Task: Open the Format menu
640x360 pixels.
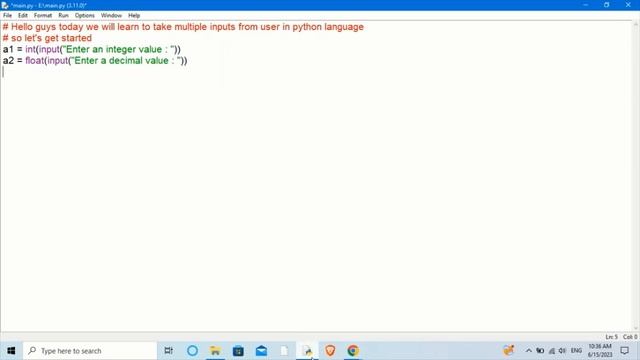Action: [43, 16]
